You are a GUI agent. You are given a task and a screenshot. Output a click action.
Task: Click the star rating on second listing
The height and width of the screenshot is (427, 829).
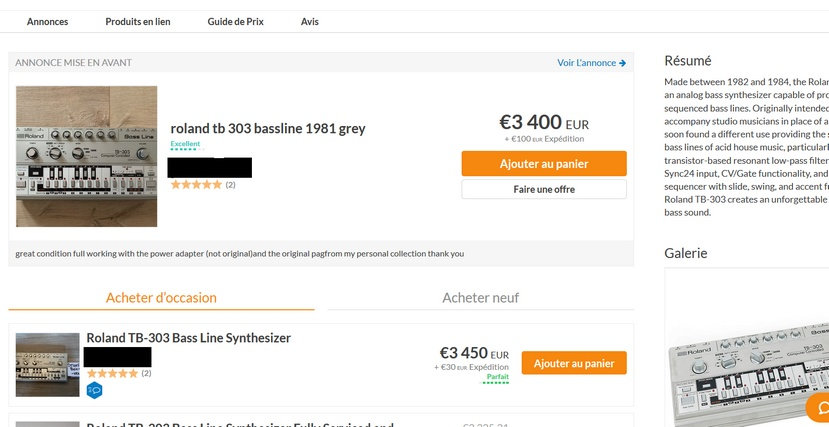pos(112,373)
